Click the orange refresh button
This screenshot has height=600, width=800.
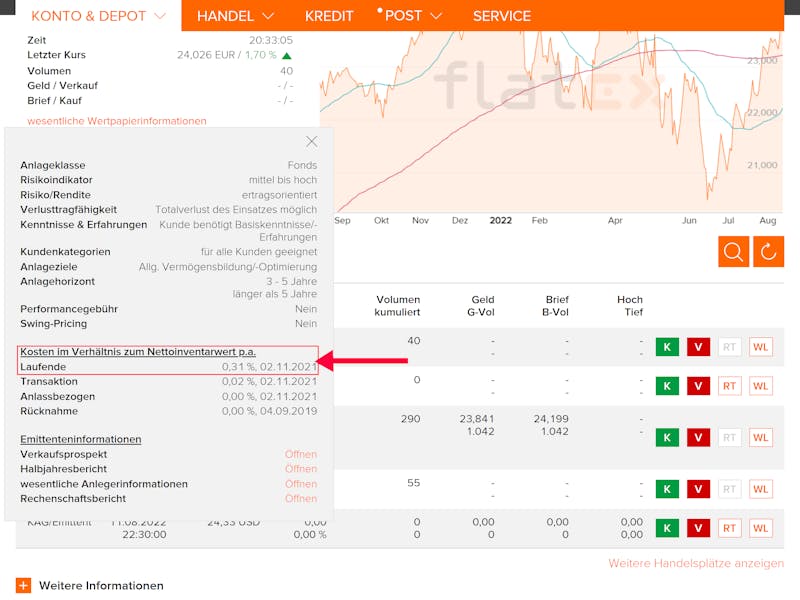point(768,252)
